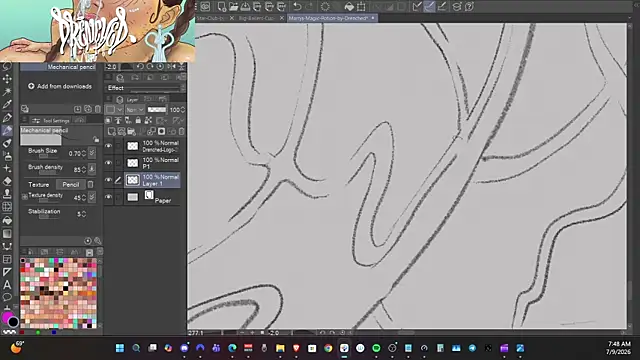The height and width of the screenshot is (360, 640).
Task: Click the black sub color swatch
Action: [13, 322]
